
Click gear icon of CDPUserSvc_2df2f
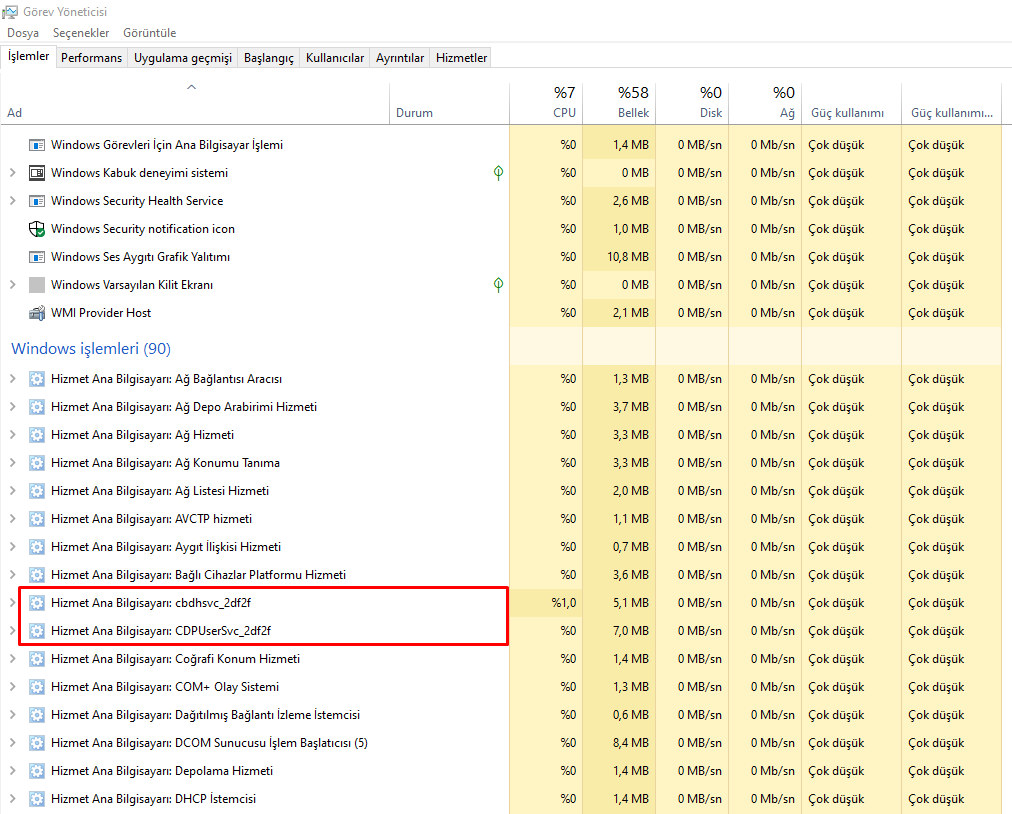tap(37, 631)
